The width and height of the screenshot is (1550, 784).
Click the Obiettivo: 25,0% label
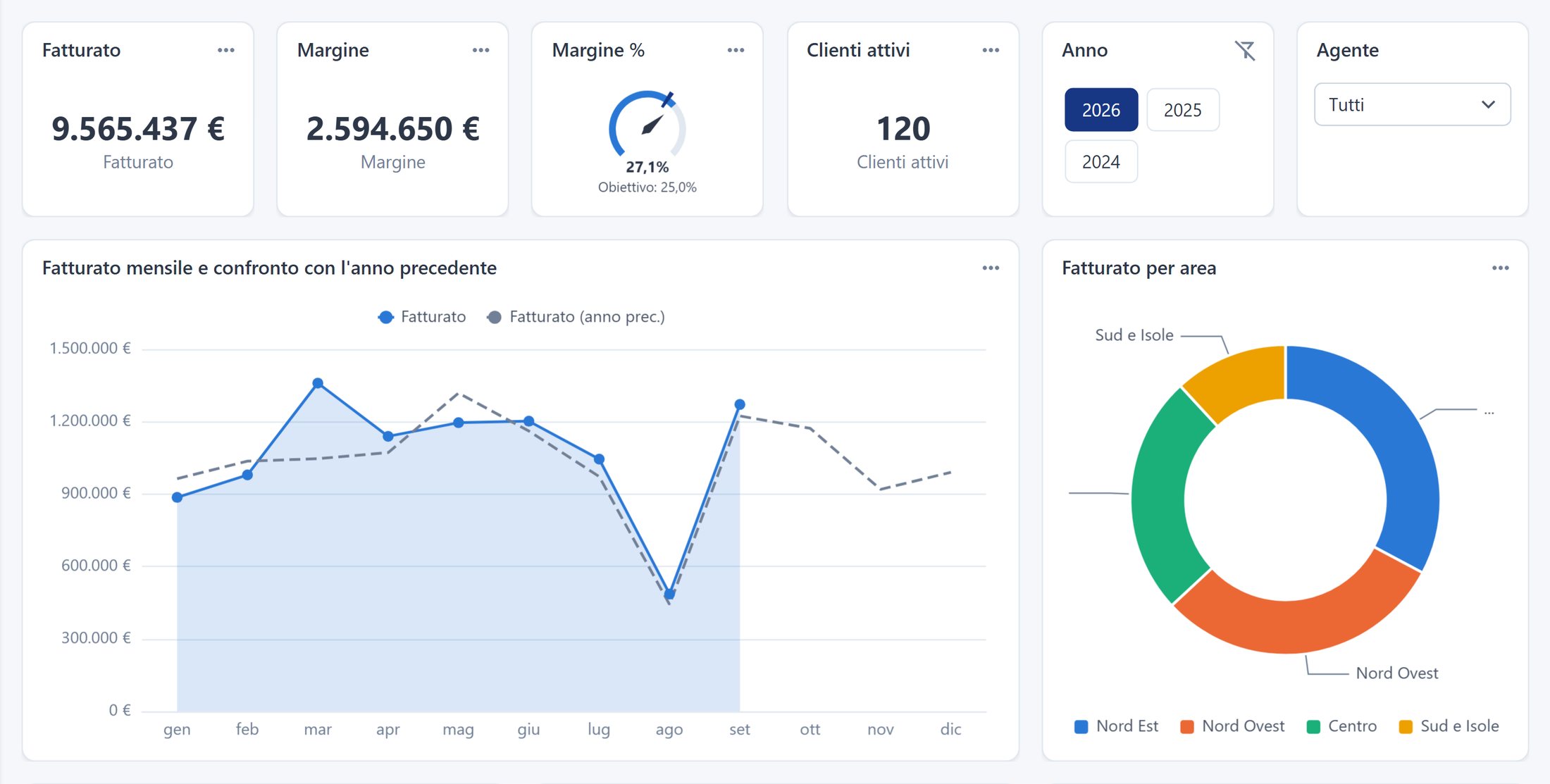[647, 187]
